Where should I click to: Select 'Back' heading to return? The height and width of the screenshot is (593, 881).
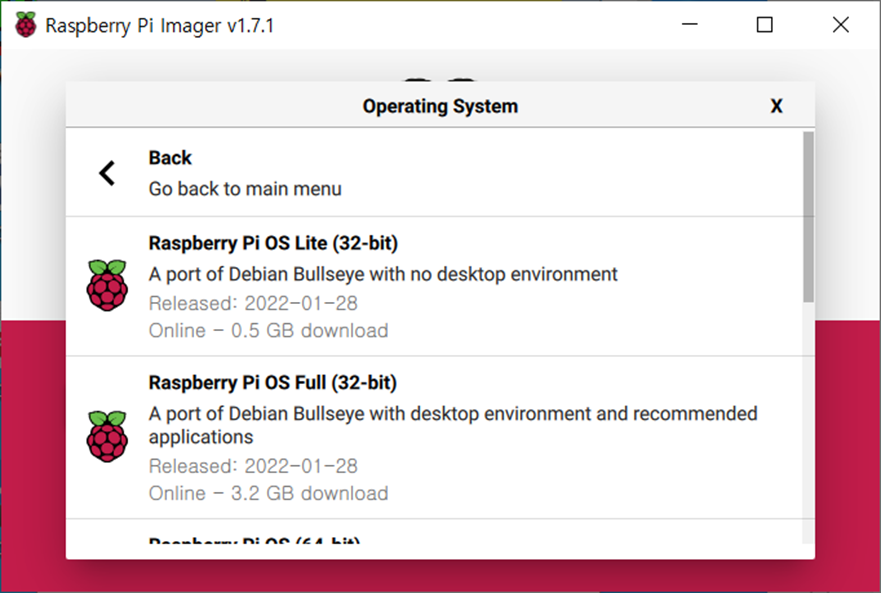[x=170, y=158]
